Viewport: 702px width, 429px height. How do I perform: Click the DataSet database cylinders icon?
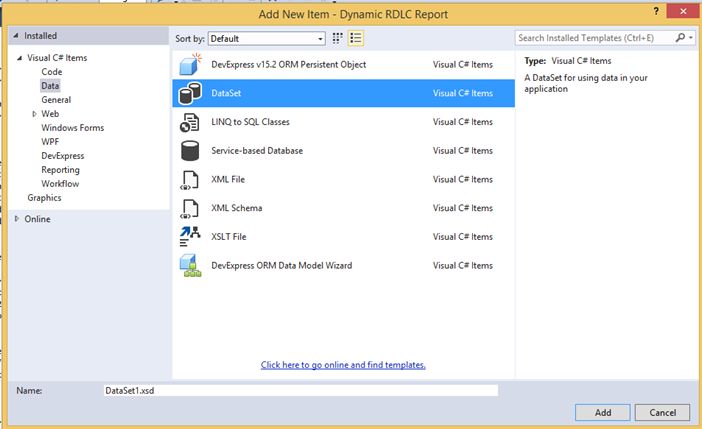[190, 93]
